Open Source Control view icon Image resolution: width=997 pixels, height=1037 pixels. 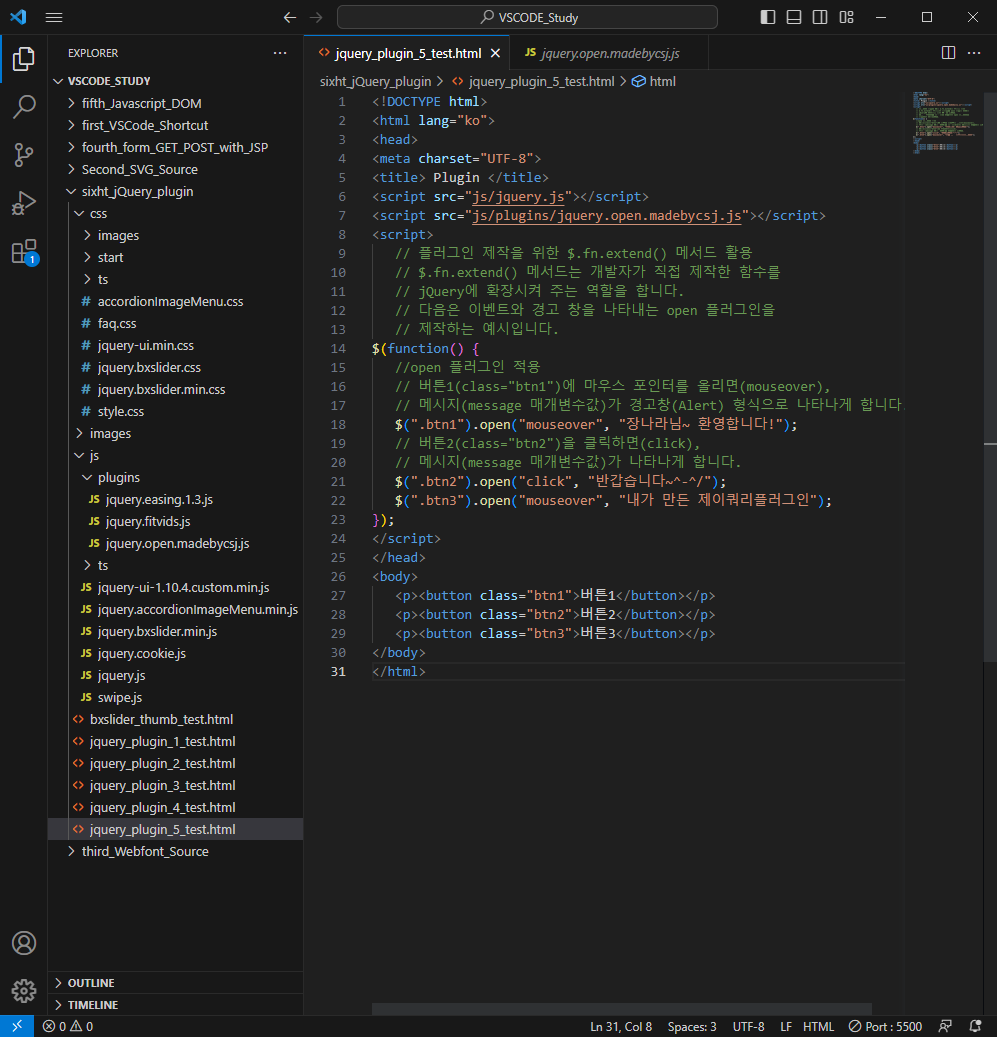tap(24, 155)
